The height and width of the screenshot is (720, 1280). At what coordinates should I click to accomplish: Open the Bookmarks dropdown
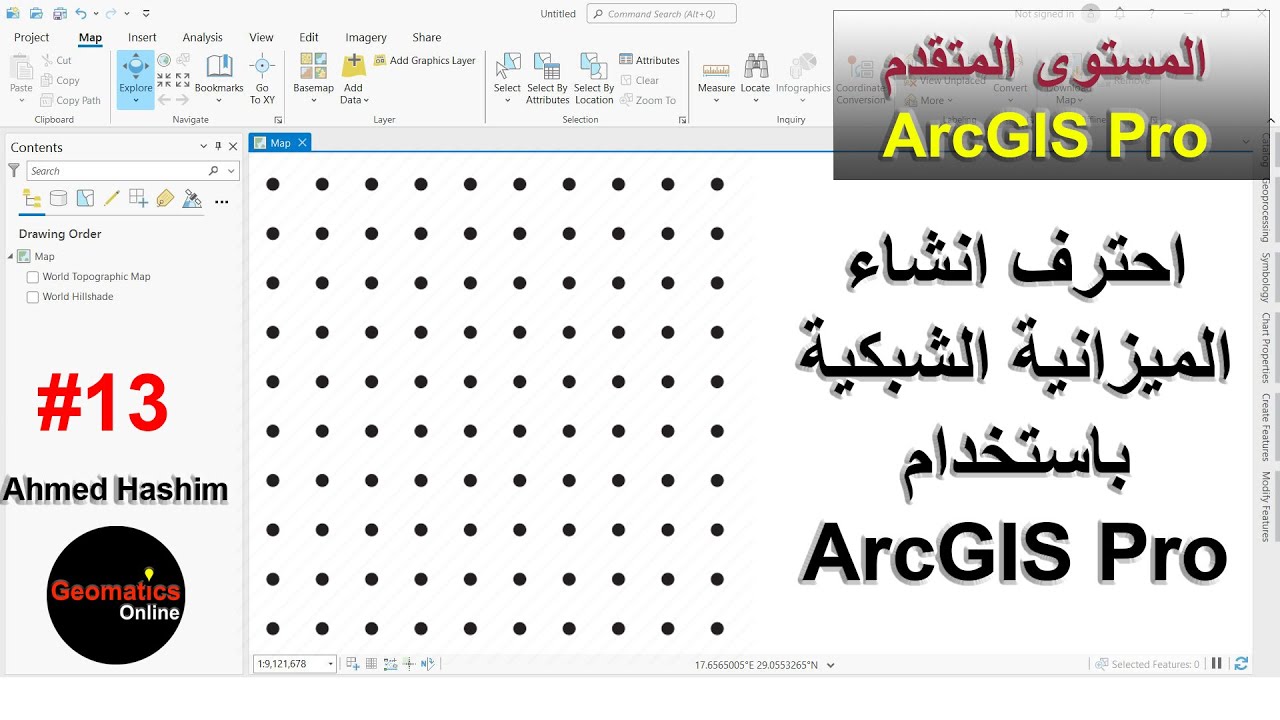click(219, 80)
